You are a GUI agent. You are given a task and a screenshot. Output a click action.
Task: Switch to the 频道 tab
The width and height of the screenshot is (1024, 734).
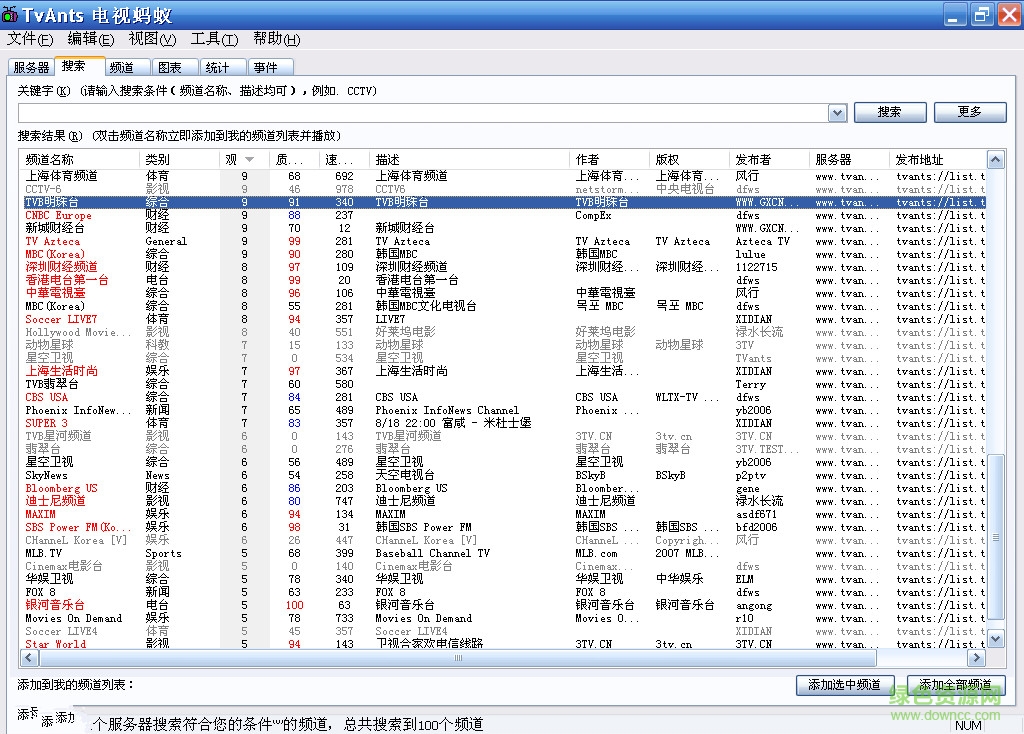(124, 67)
